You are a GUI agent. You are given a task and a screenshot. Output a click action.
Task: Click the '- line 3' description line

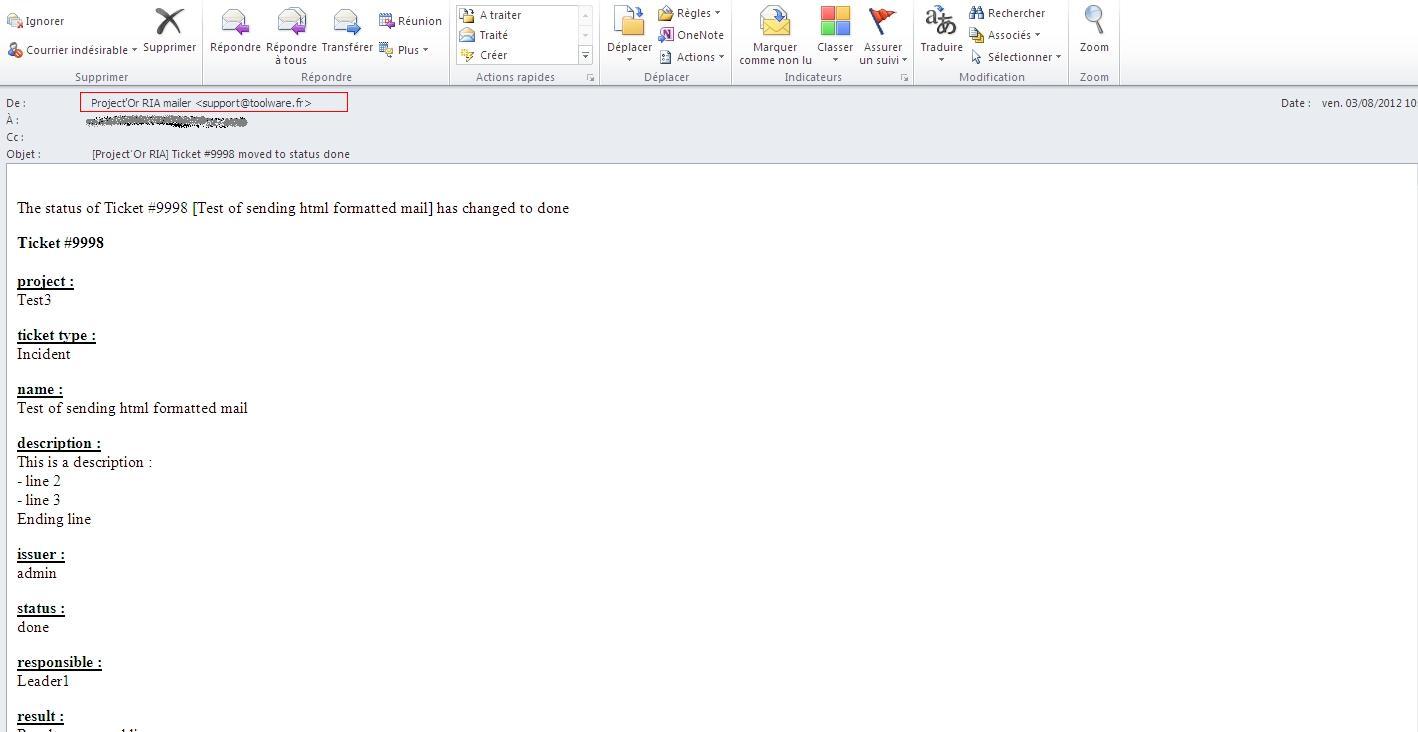tap(39, 500)
